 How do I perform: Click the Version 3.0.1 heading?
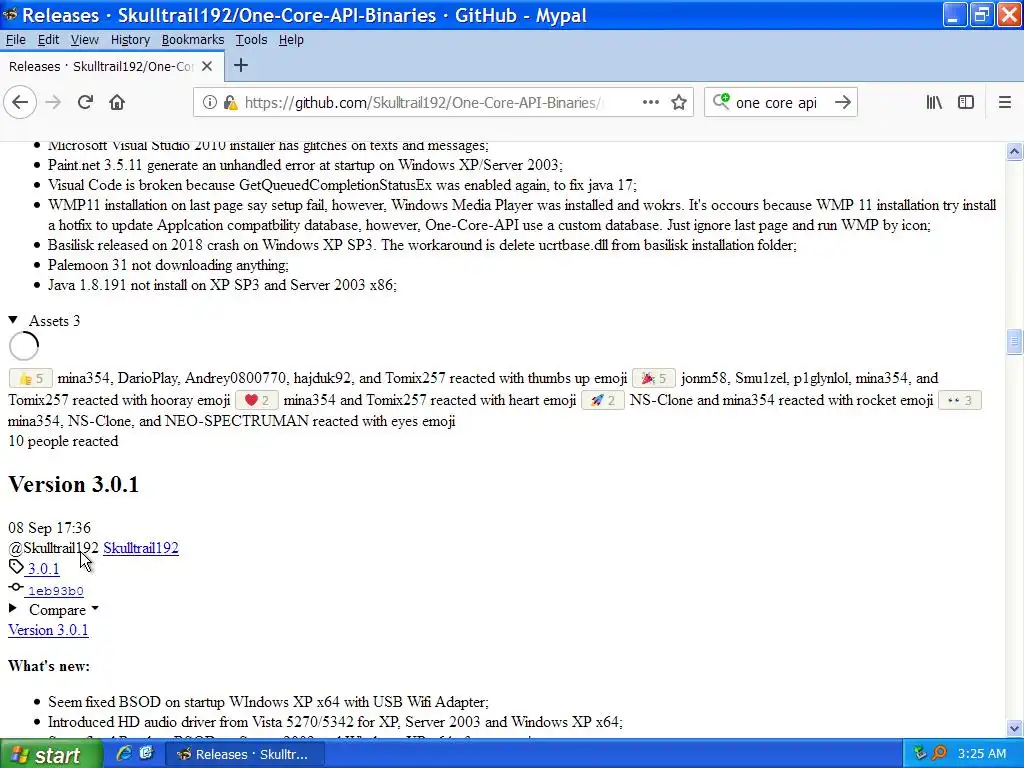pos(73,485)
